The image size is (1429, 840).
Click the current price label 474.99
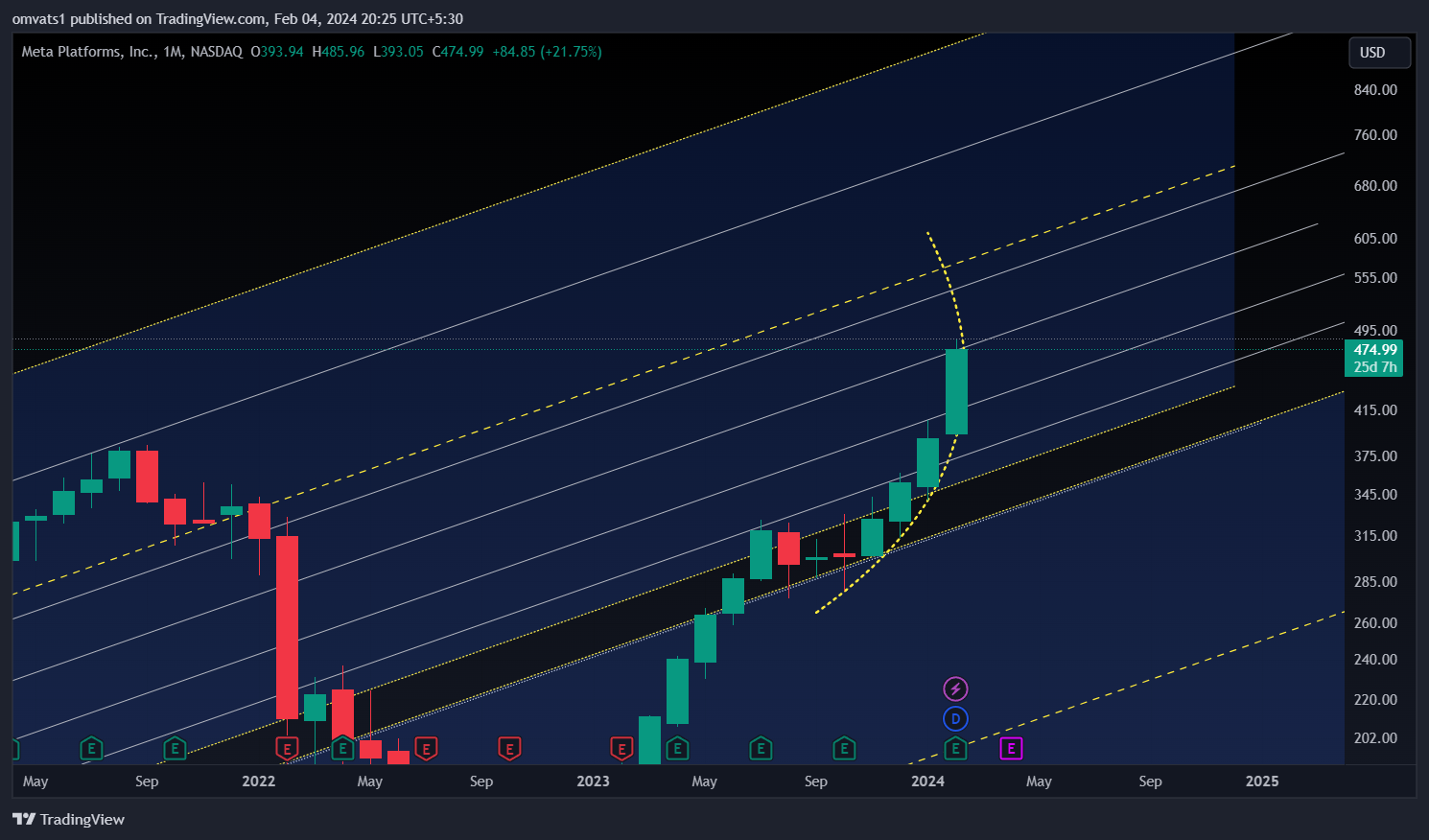(x=1374, y=350)
